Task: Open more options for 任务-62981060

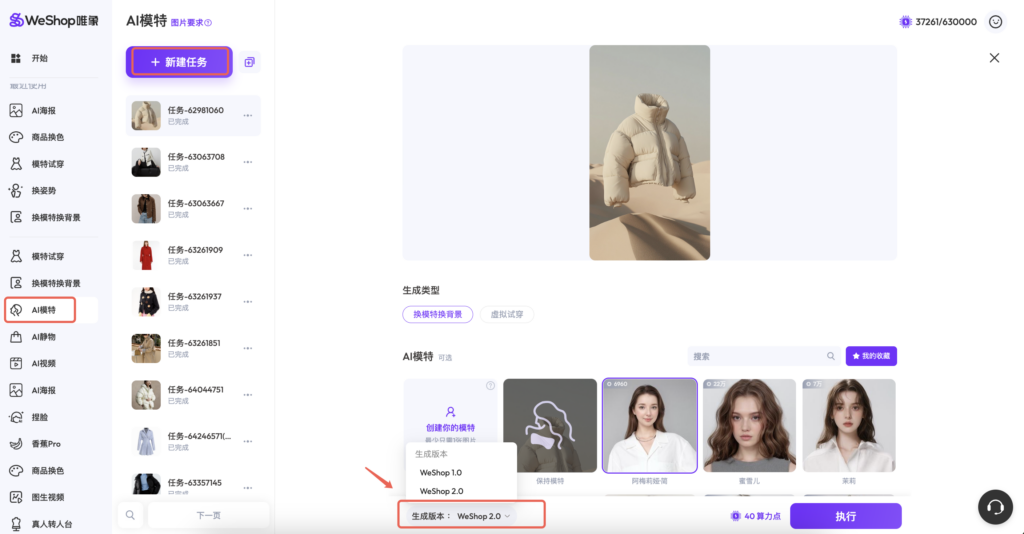Action: (247, 116)
